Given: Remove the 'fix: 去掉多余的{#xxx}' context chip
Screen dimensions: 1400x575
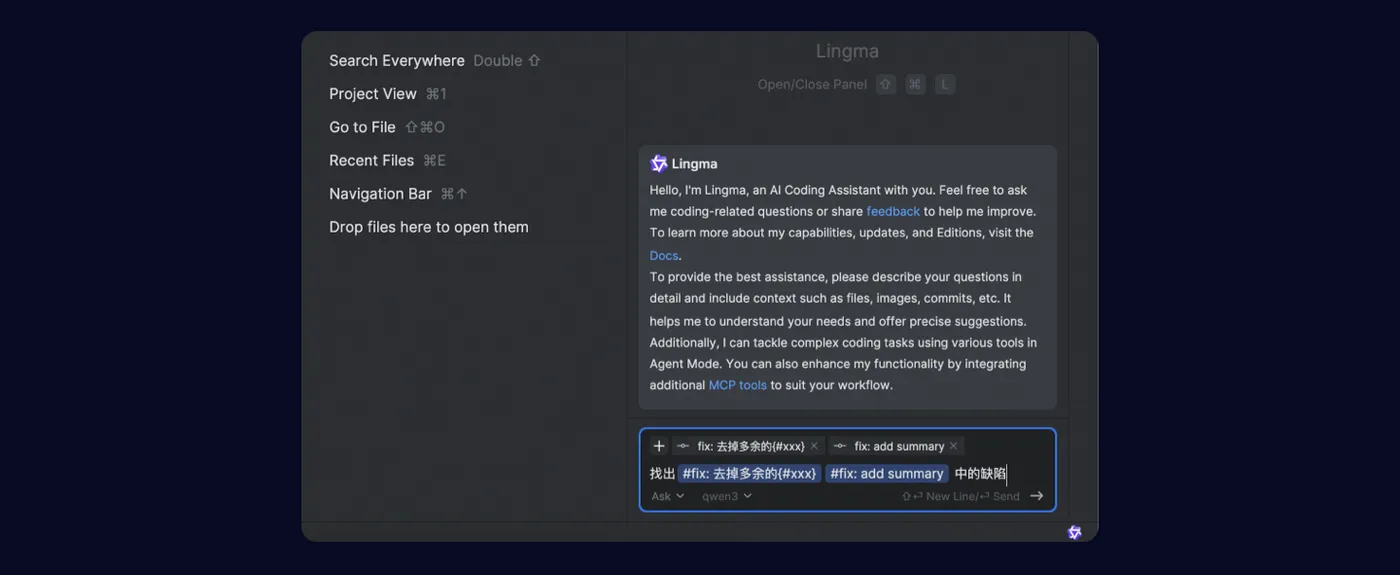Looking at the screenshot, I should [814, 446].
